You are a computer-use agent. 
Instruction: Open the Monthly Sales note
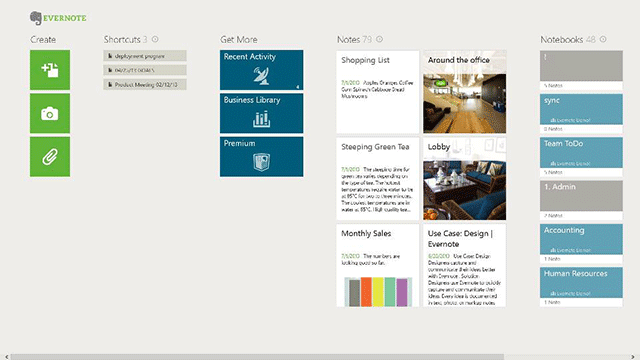(378, 265)
